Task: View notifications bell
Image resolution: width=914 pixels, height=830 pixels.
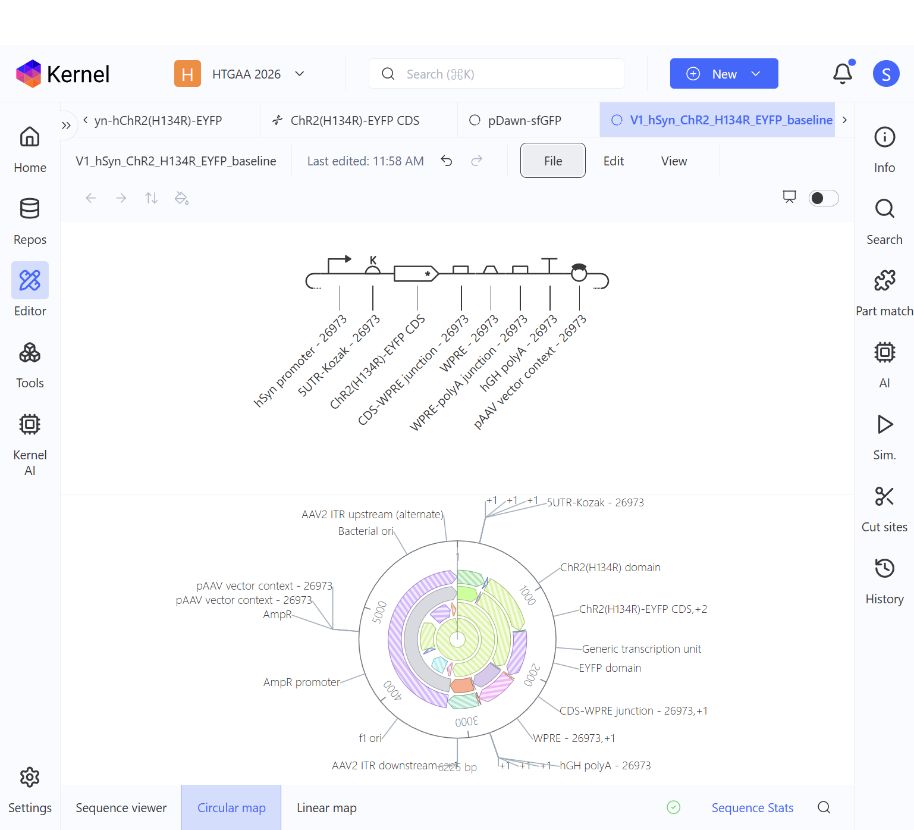Action: (843, 73)
